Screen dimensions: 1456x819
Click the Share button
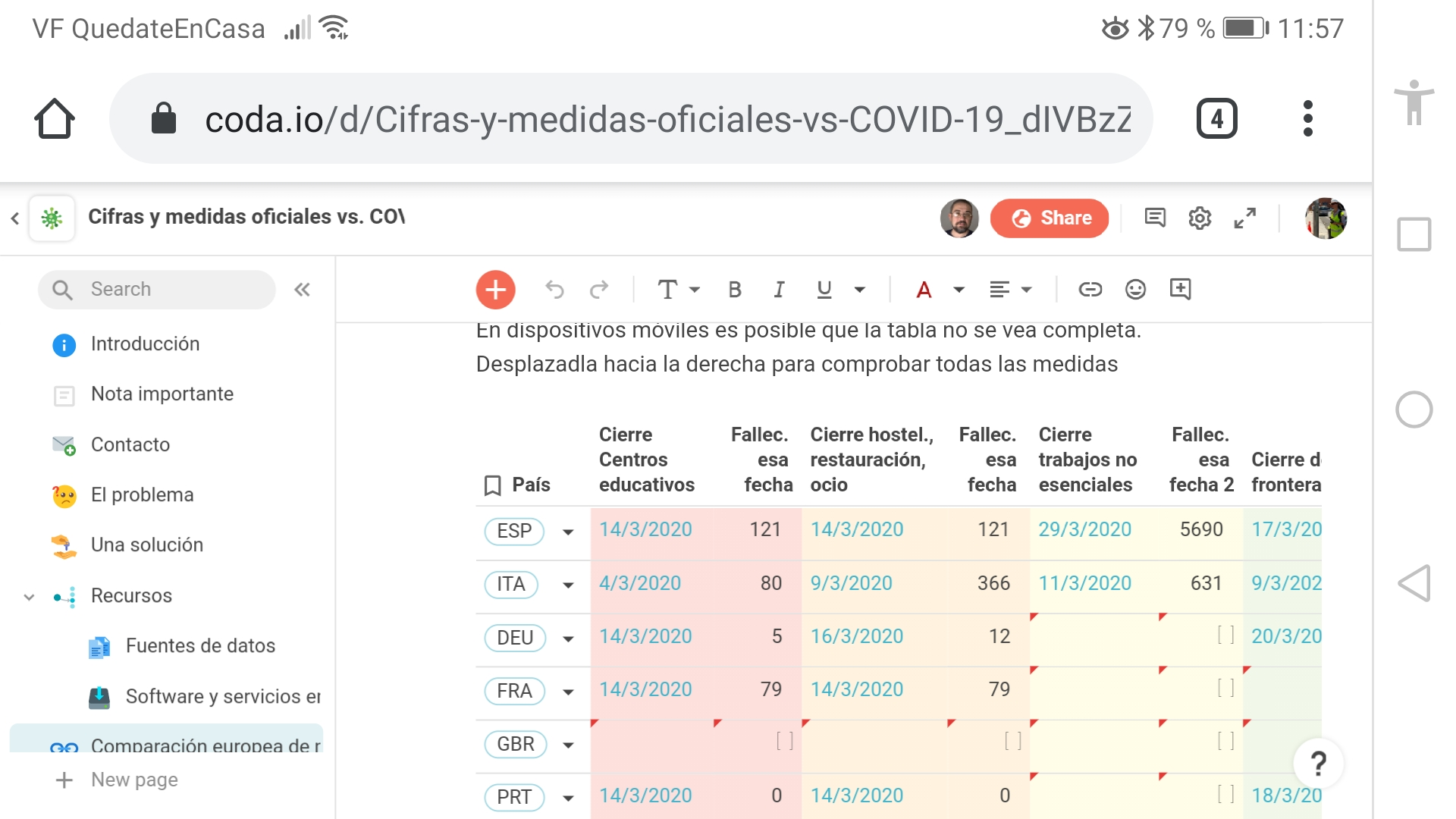[x=1050, y=218]
